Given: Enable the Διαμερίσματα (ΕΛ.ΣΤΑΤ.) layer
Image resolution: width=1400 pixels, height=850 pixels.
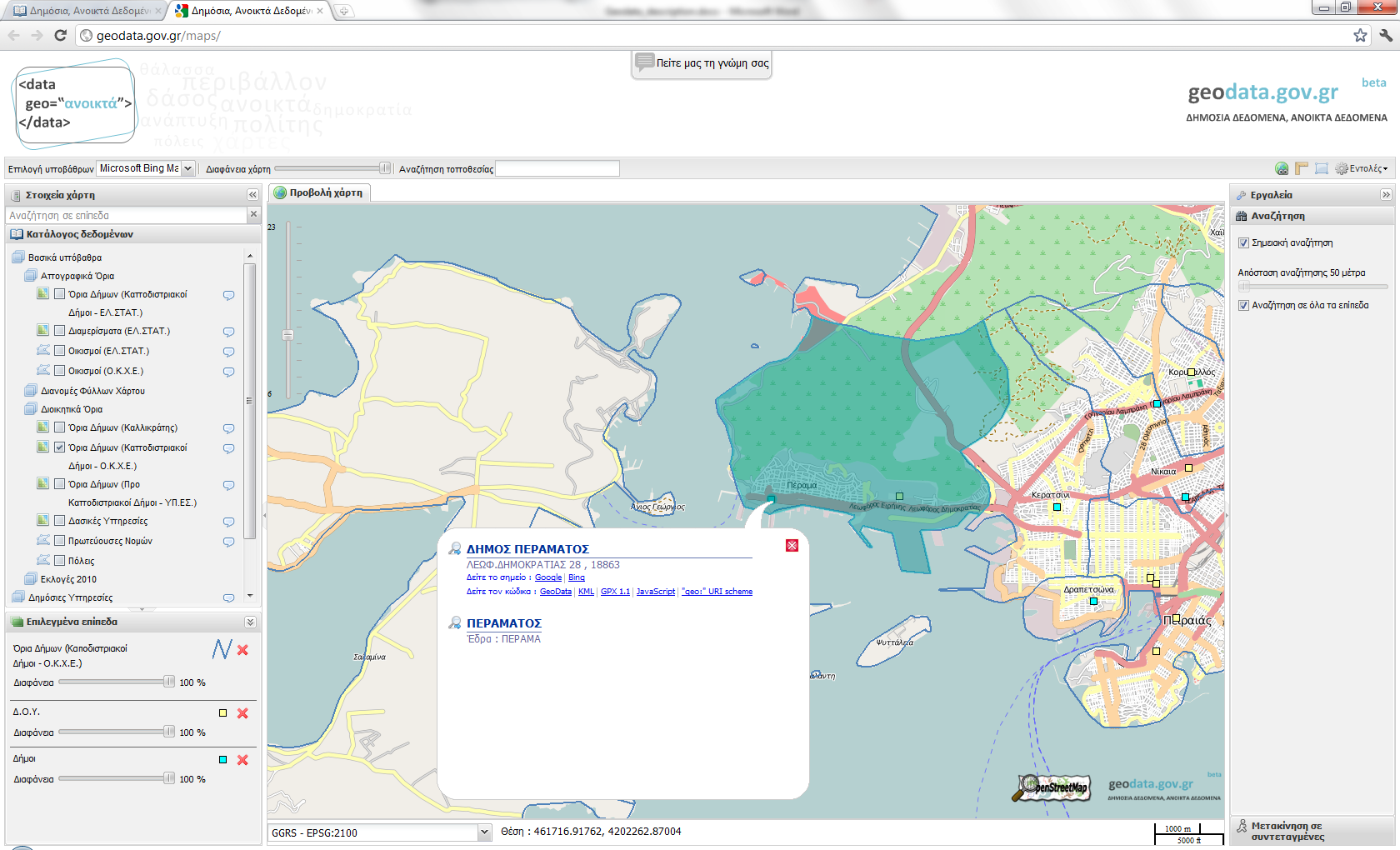Looking at the screenshot, I should pos(60,331).
